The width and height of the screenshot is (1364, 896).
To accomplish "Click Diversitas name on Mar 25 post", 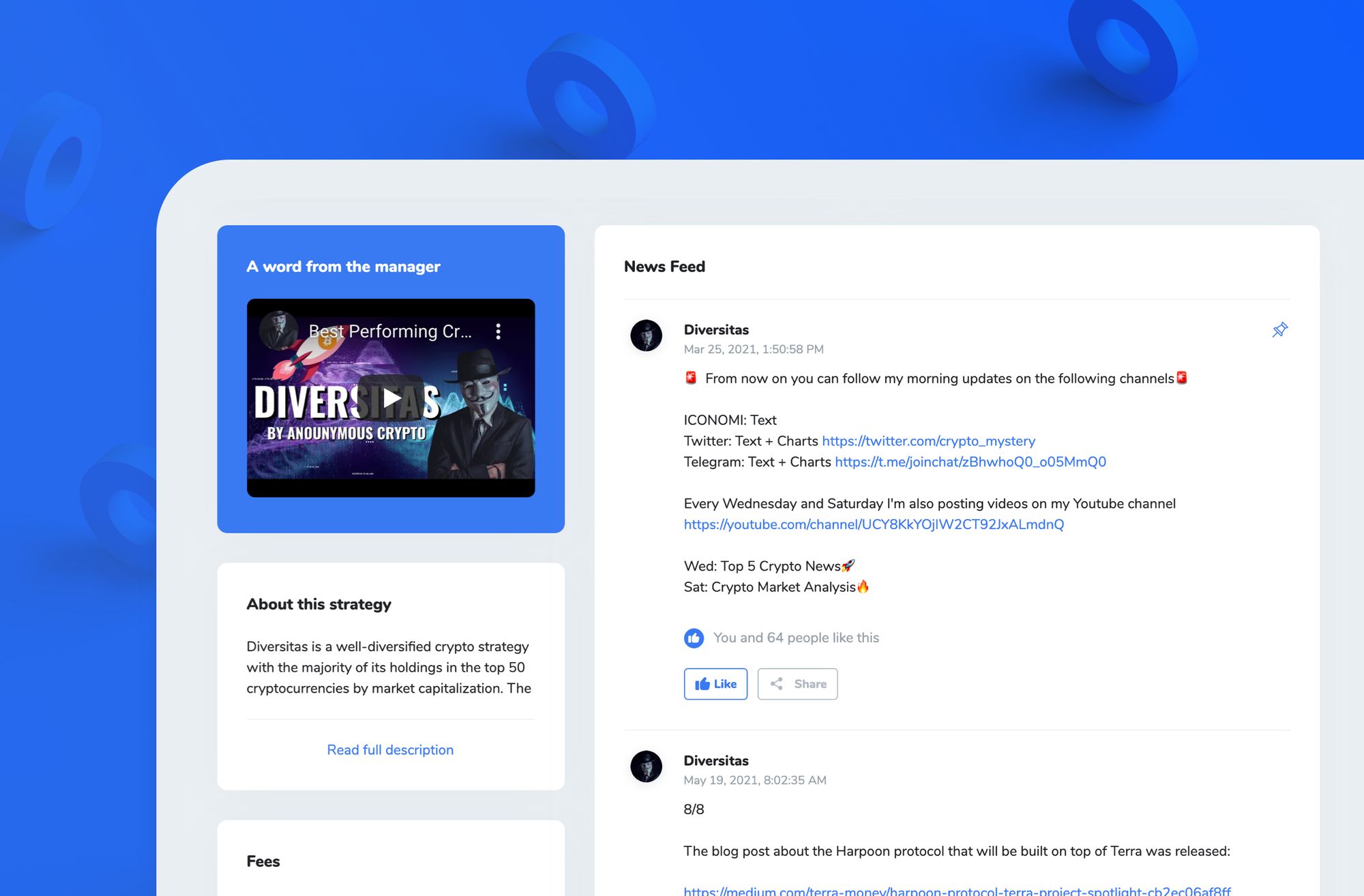I will (x=716, y=330).
